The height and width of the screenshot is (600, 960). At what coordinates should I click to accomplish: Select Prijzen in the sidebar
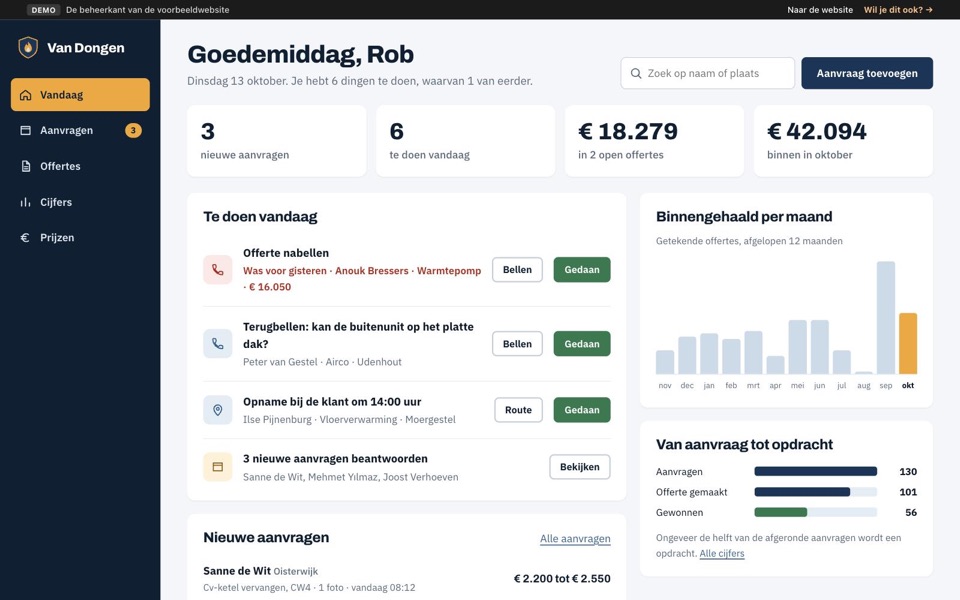coord(80,238)
